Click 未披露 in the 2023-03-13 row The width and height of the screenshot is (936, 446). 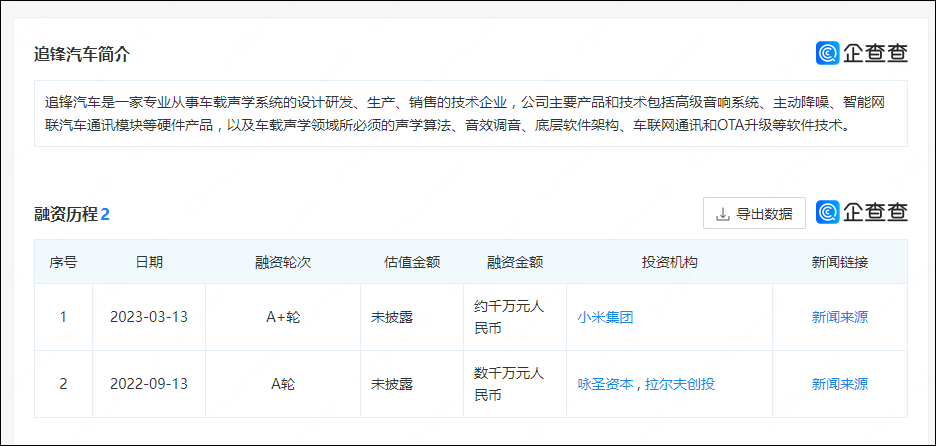tap(392, 318)
